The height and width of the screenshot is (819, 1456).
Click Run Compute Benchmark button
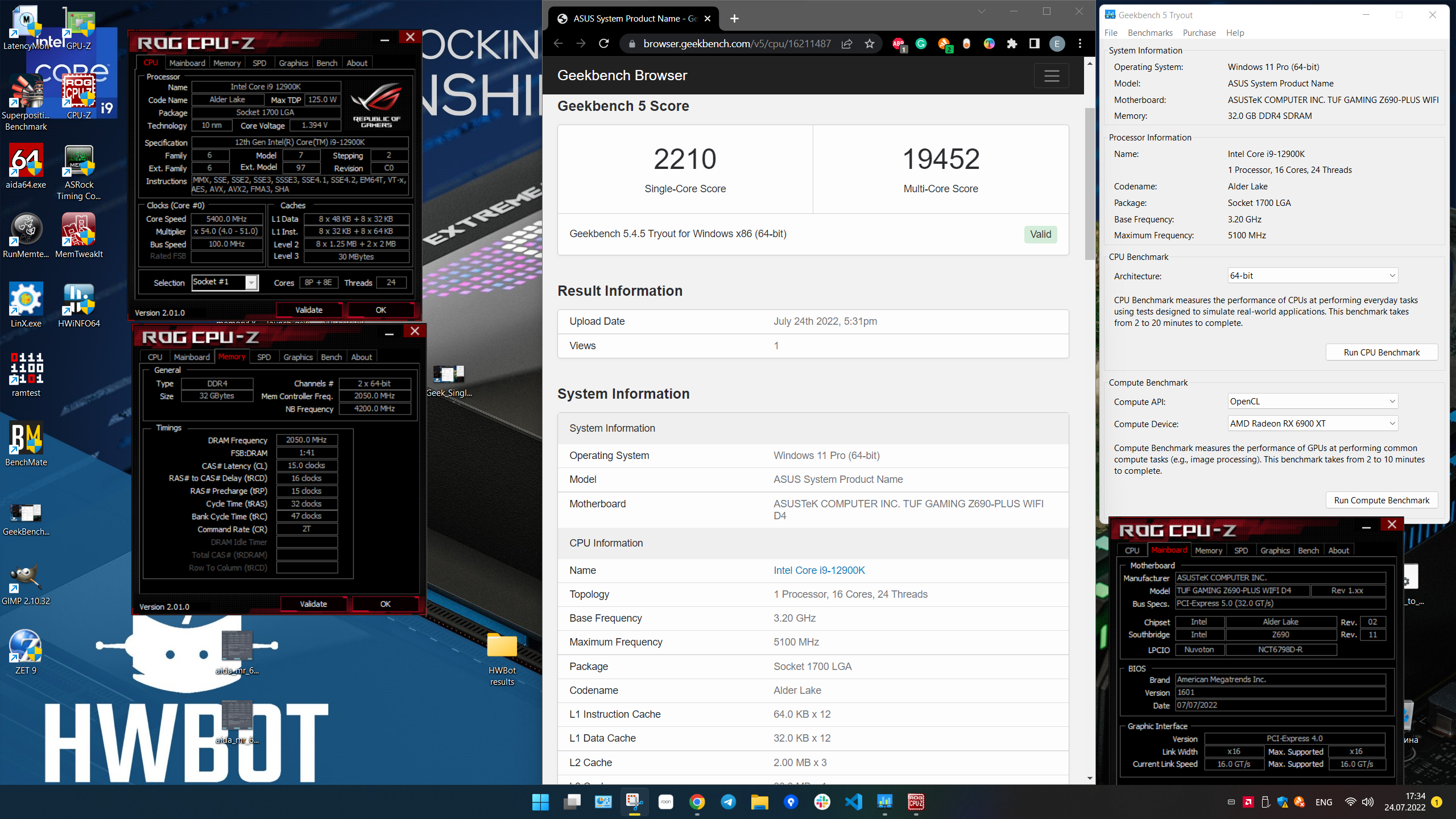(1381, 500)
